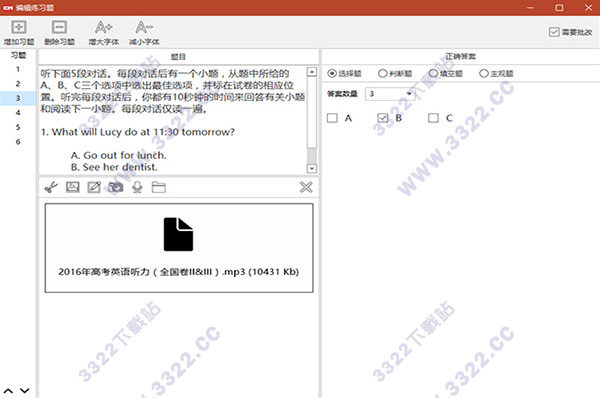The height and width of the screenshot is (398, 600).
Task: Click the attached mp3 file thumbnail
Action: tap(179, 248)
